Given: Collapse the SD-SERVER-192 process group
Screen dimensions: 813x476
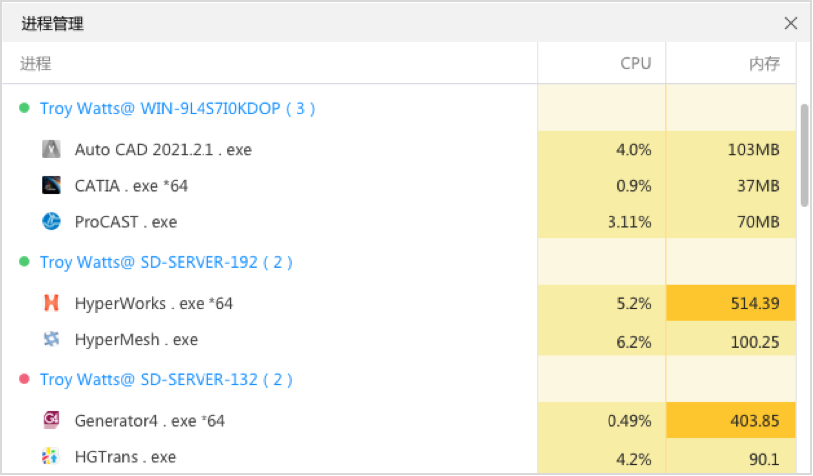Looking at the screenshot, I should 166,263.
